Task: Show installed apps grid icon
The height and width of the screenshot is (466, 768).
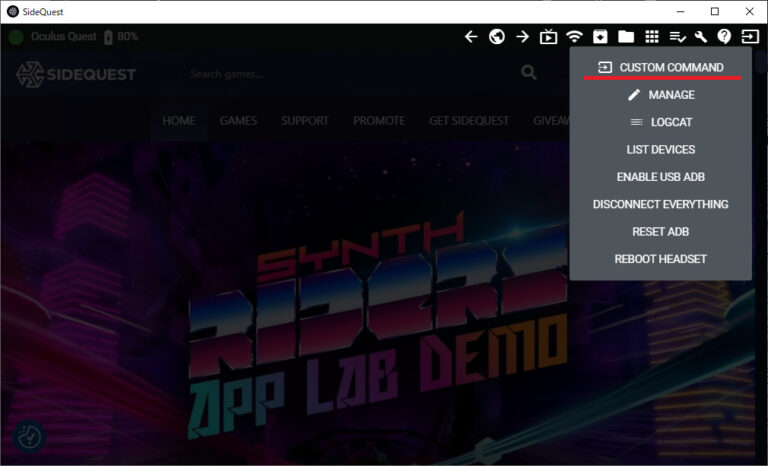Action: [x=652, y=37]
